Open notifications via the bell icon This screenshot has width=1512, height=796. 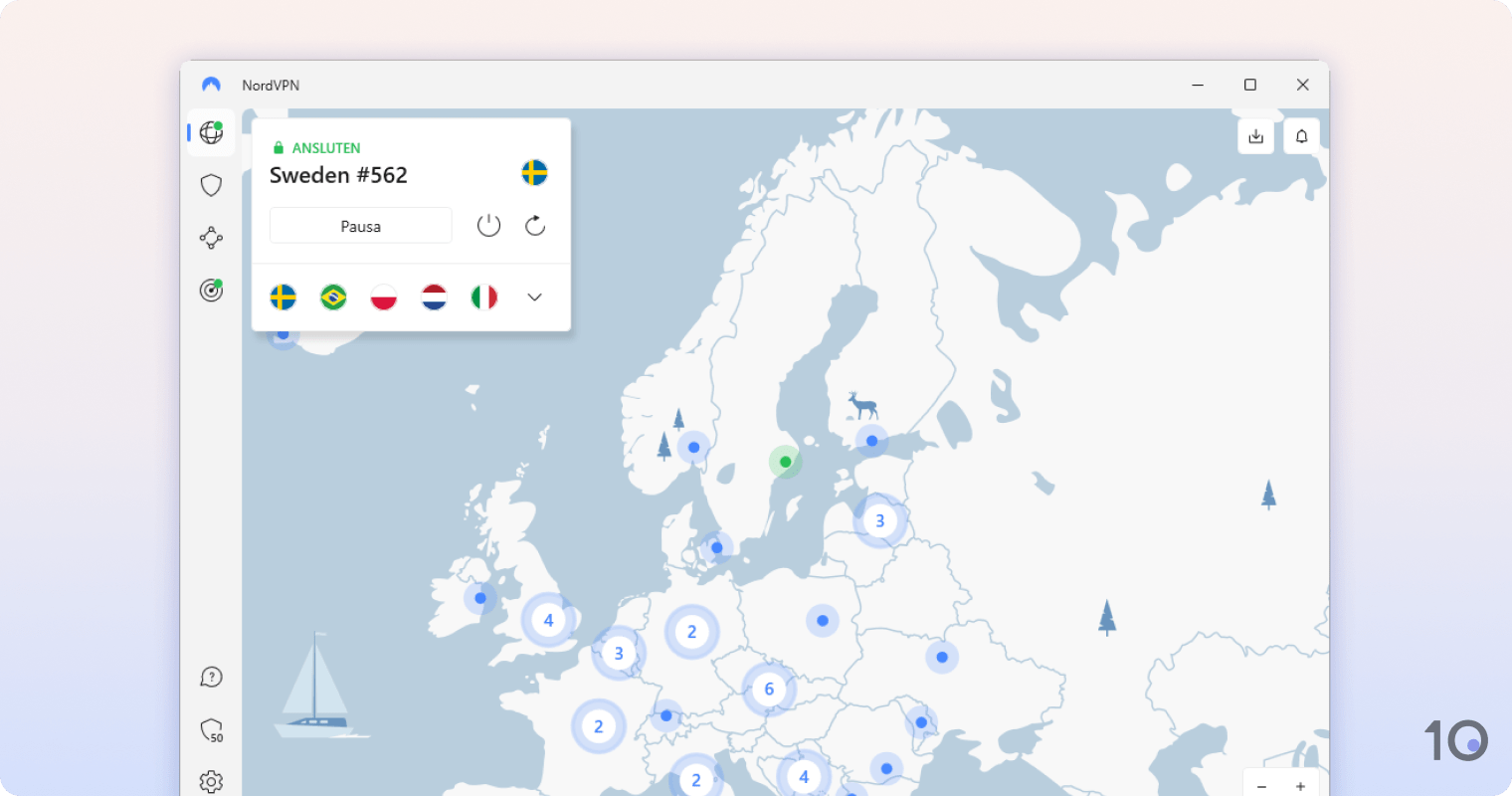[x=1301, y=136]
